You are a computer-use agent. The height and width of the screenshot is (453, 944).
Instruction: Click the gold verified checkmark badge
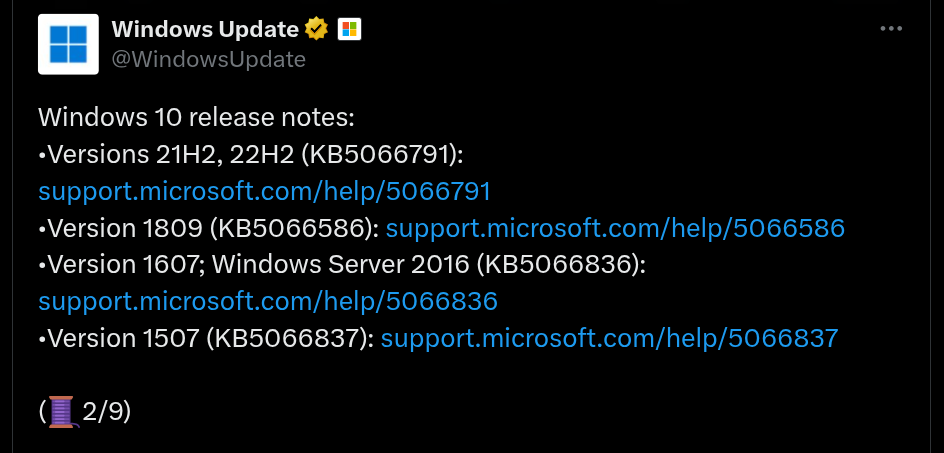click(x=317, y=29)
